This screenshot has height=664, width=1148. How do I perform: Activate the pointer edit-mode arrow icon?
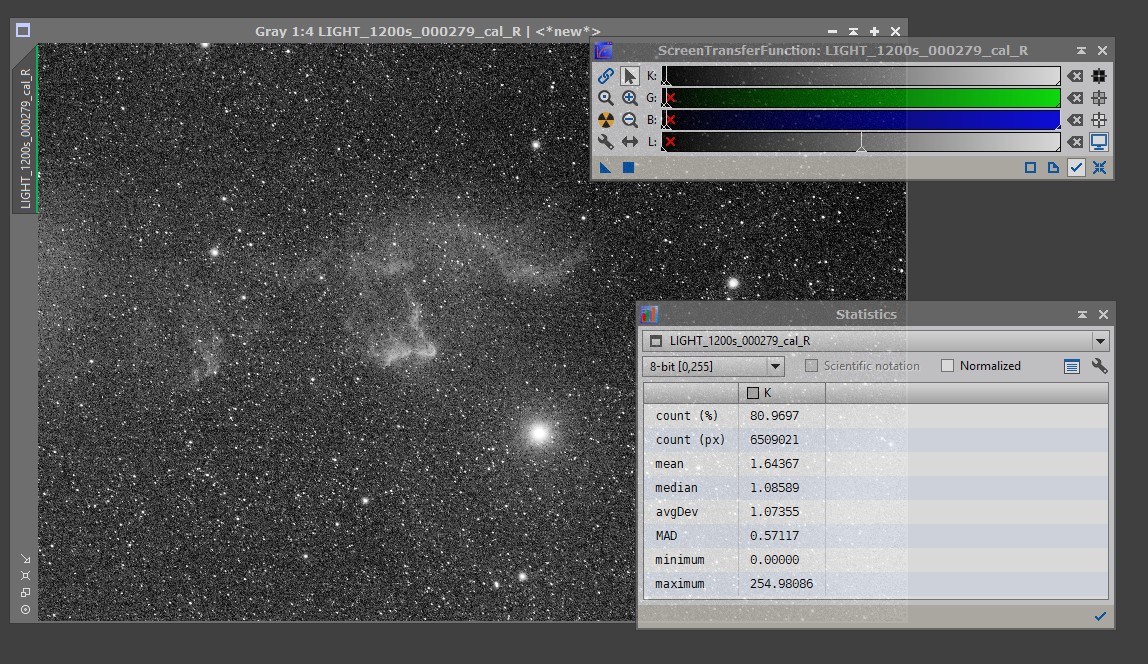click(630, 76)
